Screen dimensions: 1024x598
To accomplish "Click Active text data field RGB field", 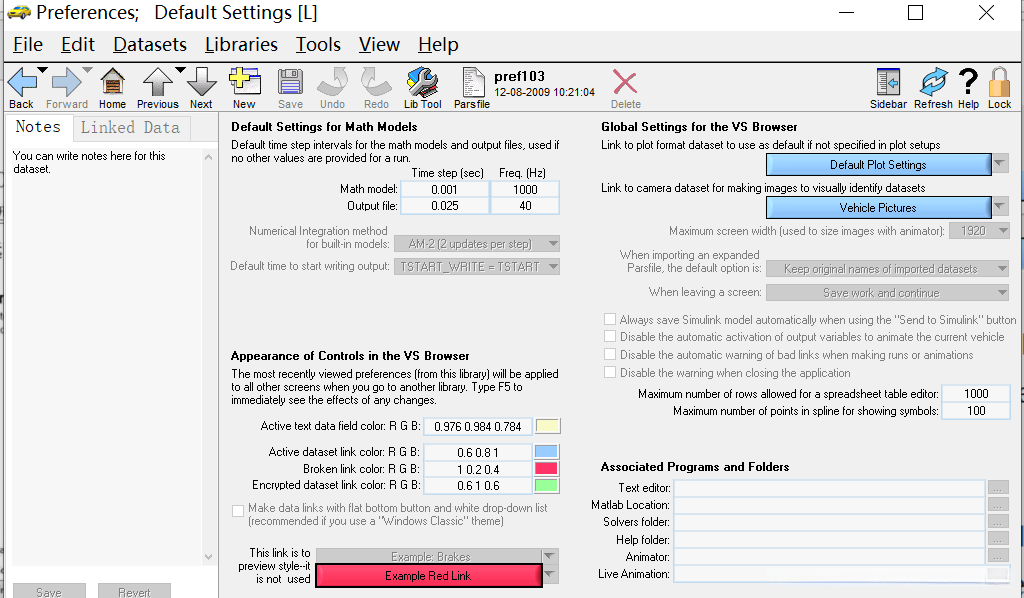I will point(478,426).
